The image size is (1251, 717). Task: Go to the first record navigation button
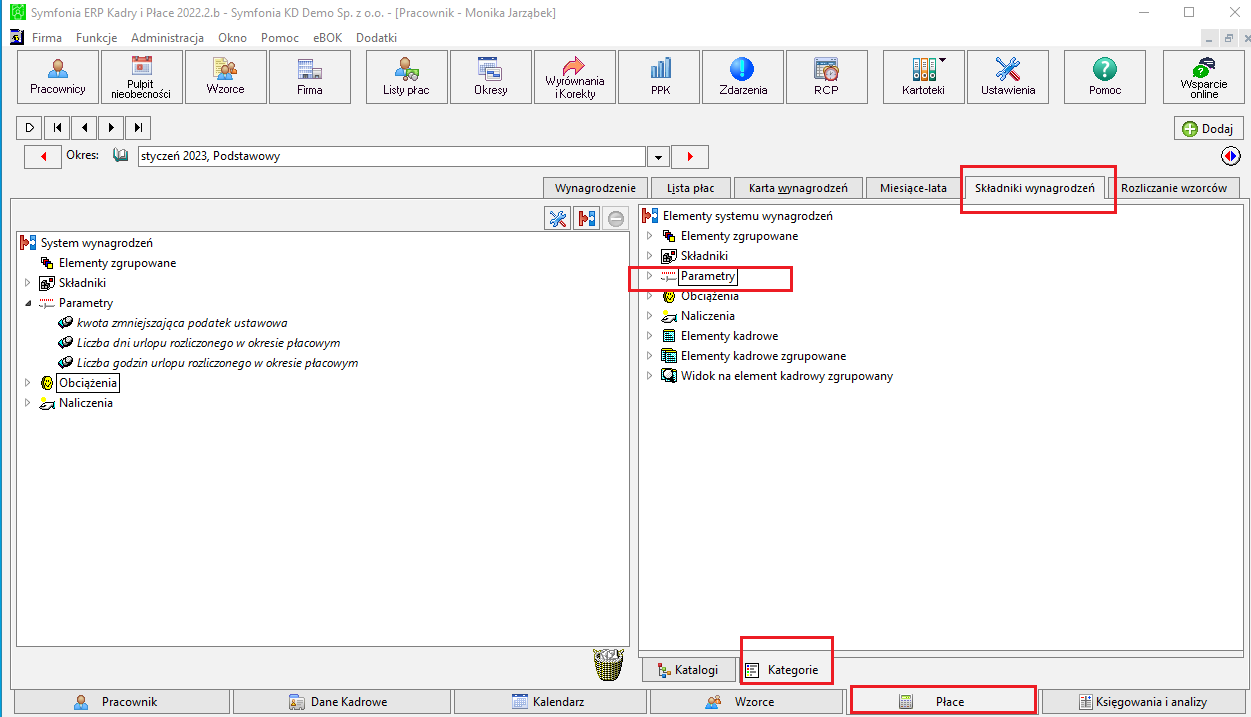pos(57,128)
